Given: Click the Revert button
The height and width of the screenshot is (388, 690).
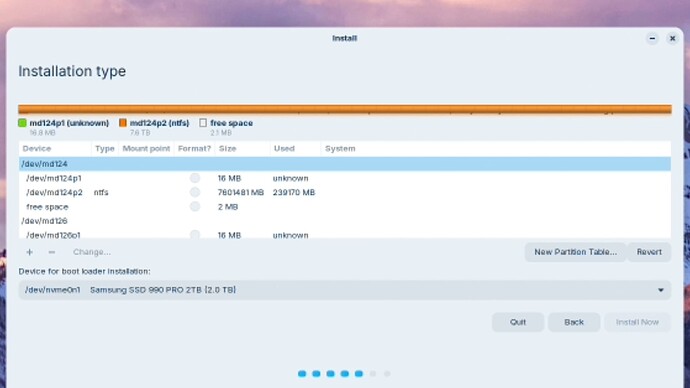Looking at the screenshot, I should [x=649, y=252].
